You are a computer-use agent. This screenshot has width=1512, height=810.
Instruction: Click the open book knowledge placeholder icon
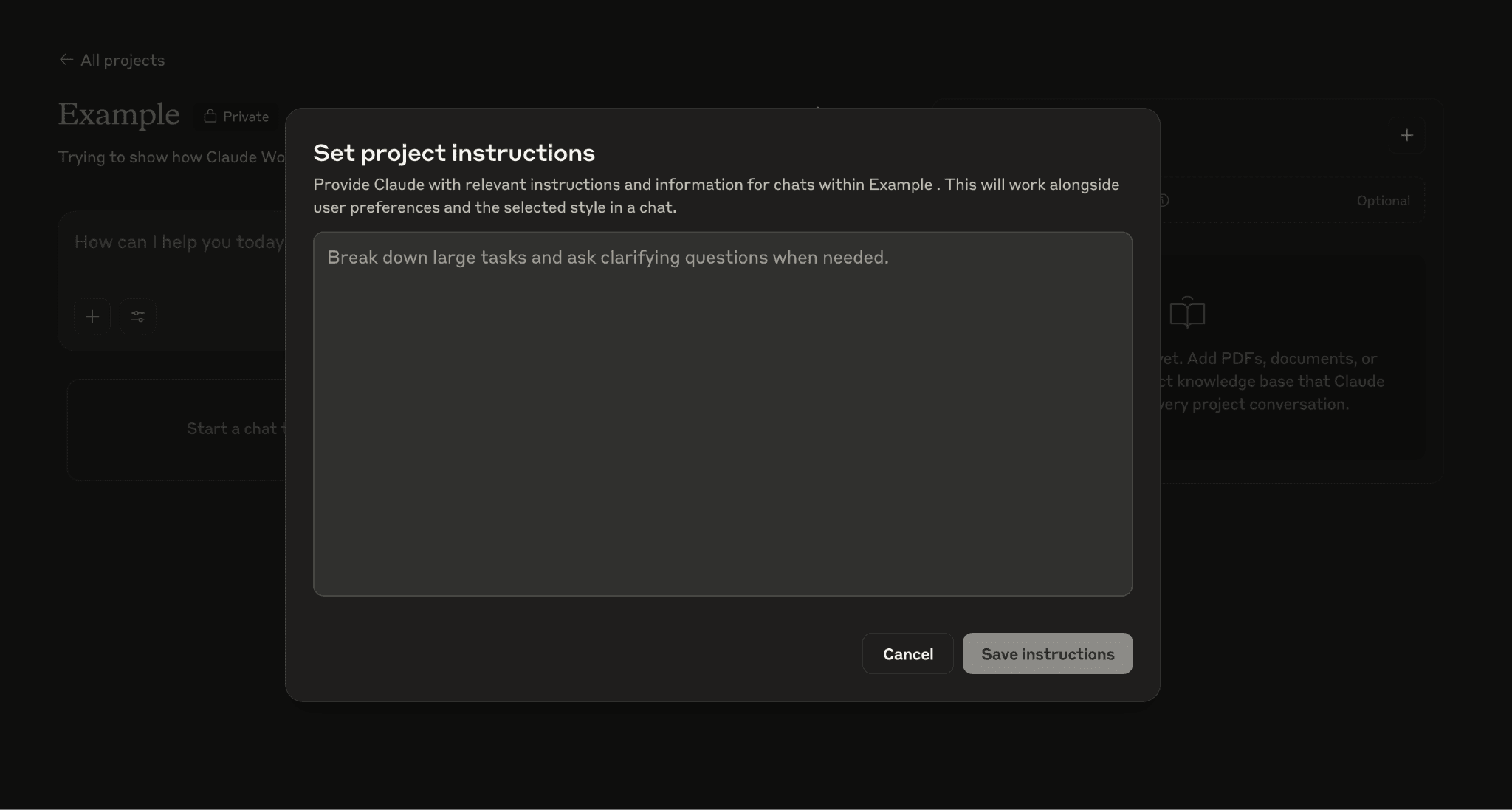(x=1187, y=312)
